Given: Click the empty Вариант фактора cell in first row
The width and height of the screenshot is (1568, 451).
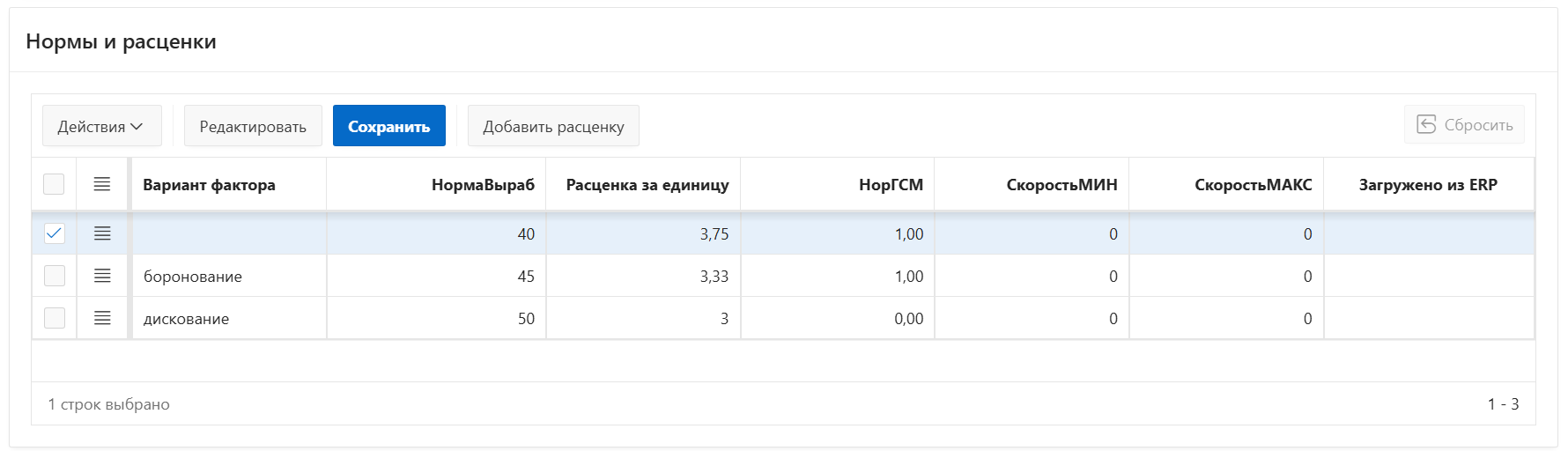Looking at the screenshot, I should 228,233.
